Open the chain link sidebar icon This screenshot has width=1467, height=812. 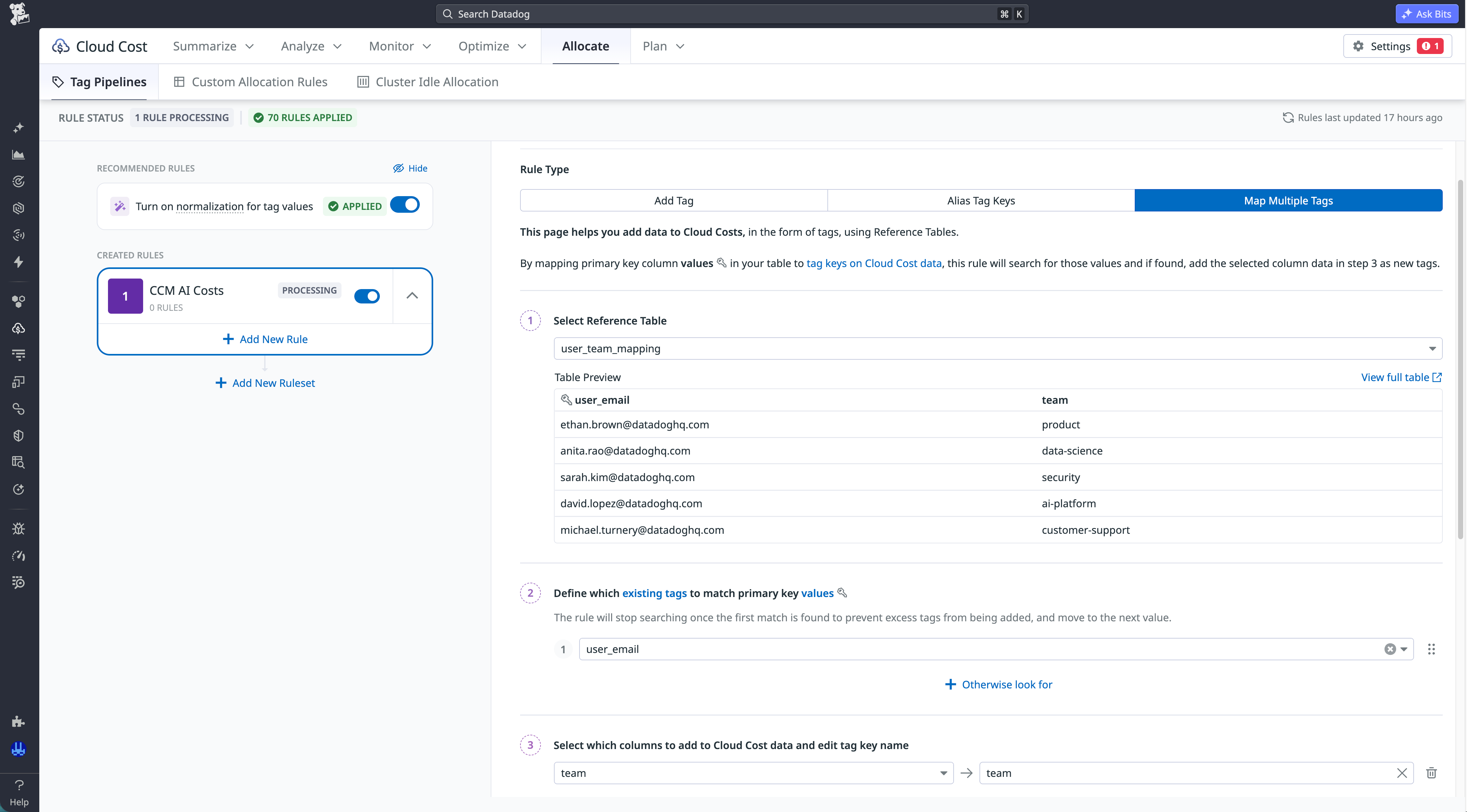[19, 408]
